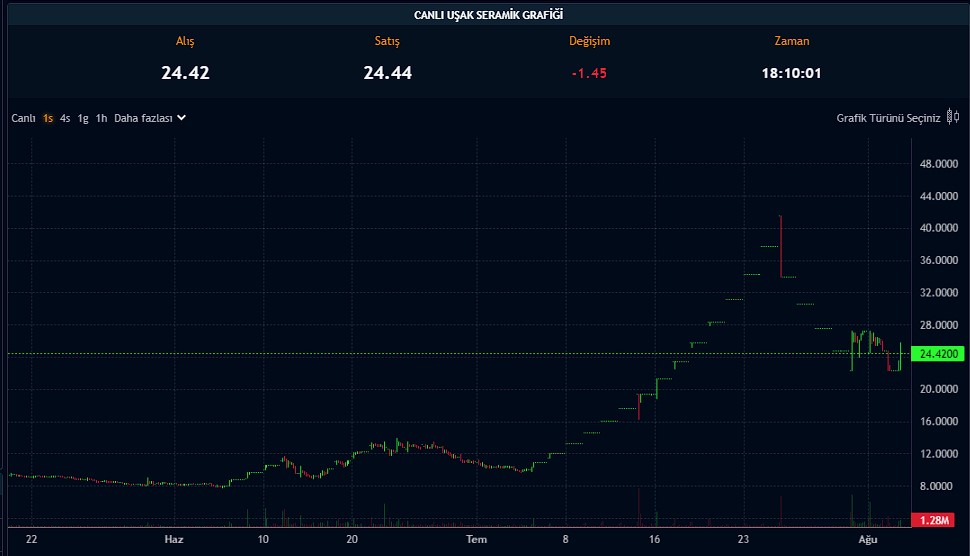Image resolution: width=970 pixels, height=556 pixels.
Task: Switch to the 4s time interval
Action: point(65,118)
